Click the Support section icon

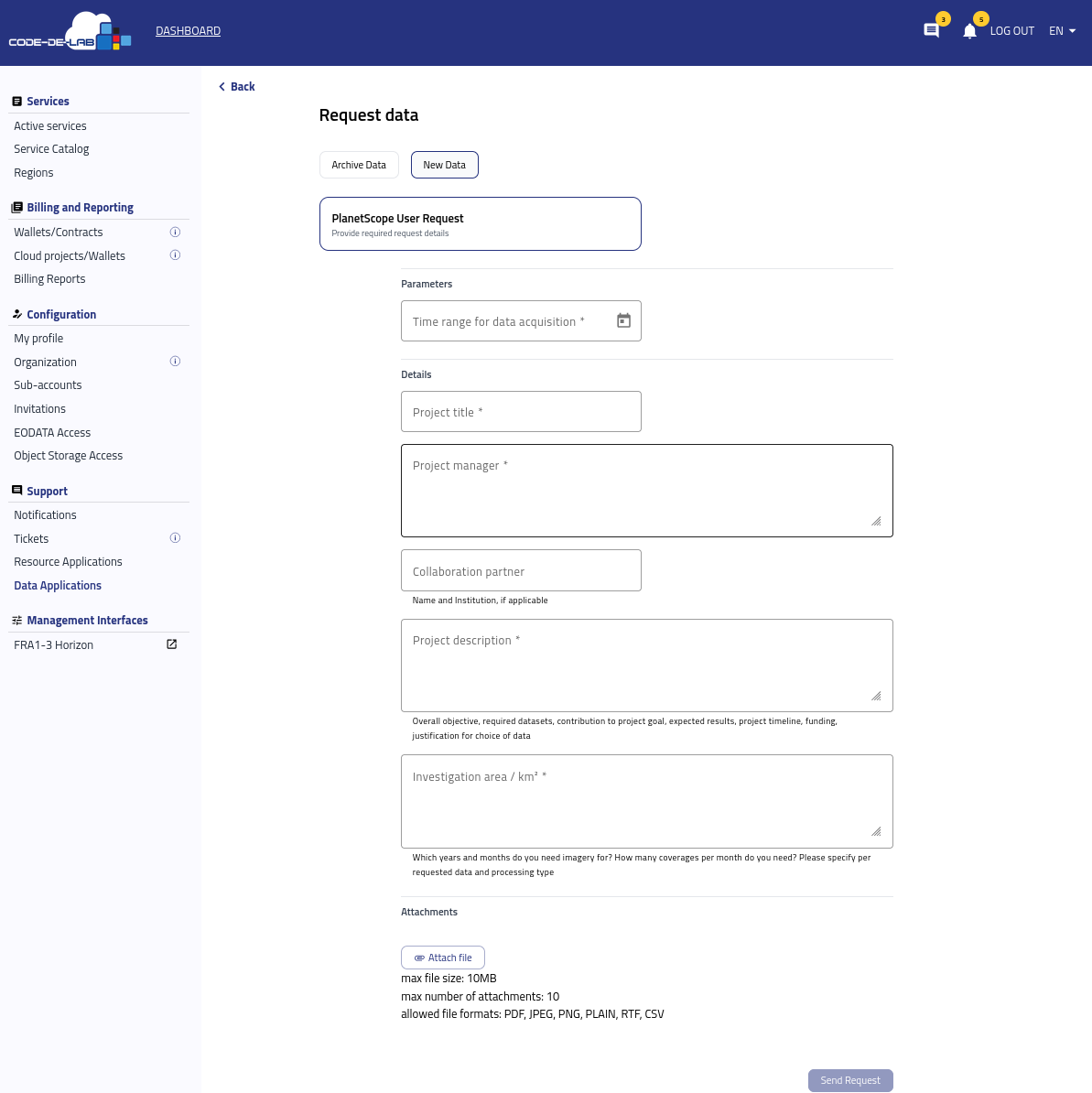pos(17,490)
